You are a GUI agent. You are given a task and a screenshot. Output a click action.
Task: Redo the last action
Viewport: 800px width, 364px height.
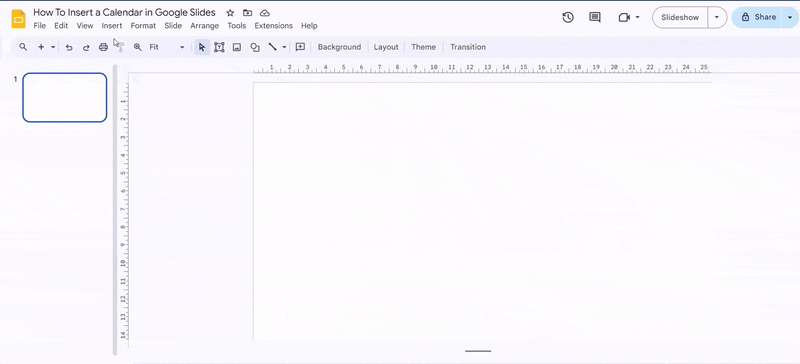(86, 47)
